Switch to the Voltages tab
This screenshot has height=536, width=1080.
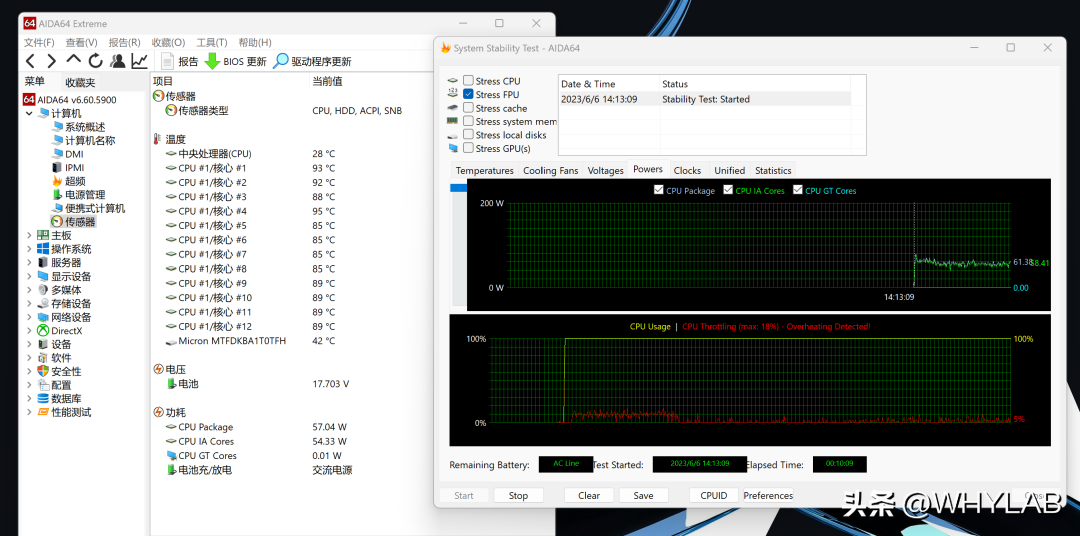point(605,170)
